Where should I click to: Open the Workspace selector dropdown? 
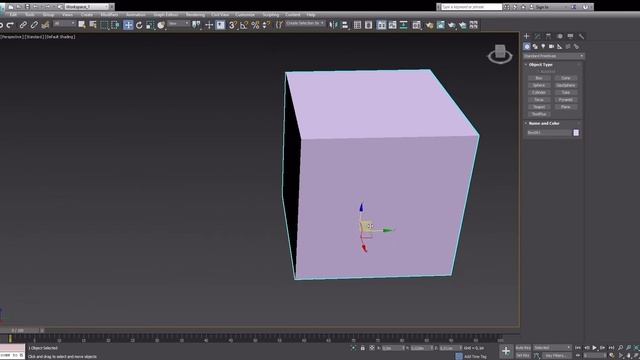87,7
